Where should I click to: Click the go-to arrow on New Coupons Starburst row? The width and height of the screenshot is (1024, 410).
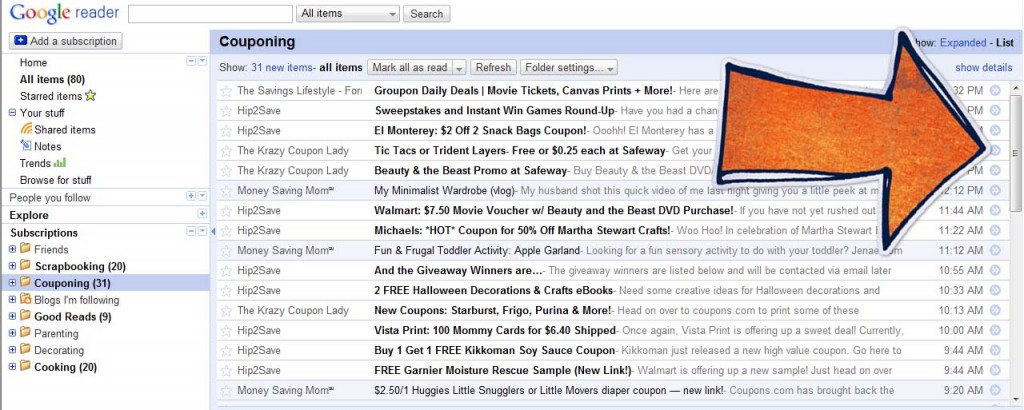(995, 310)
